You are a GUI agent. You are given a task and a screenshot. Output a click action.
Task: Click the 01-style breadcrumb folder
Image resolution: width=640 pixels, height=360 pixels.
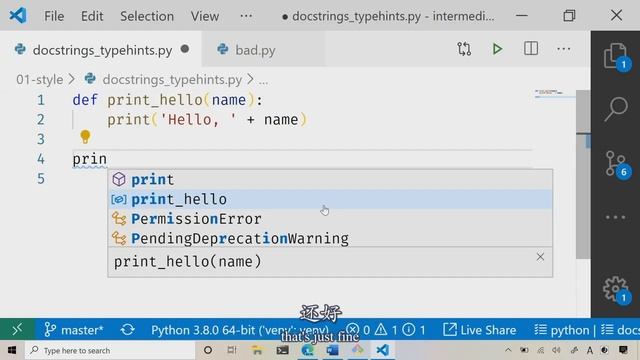[40, 79]
